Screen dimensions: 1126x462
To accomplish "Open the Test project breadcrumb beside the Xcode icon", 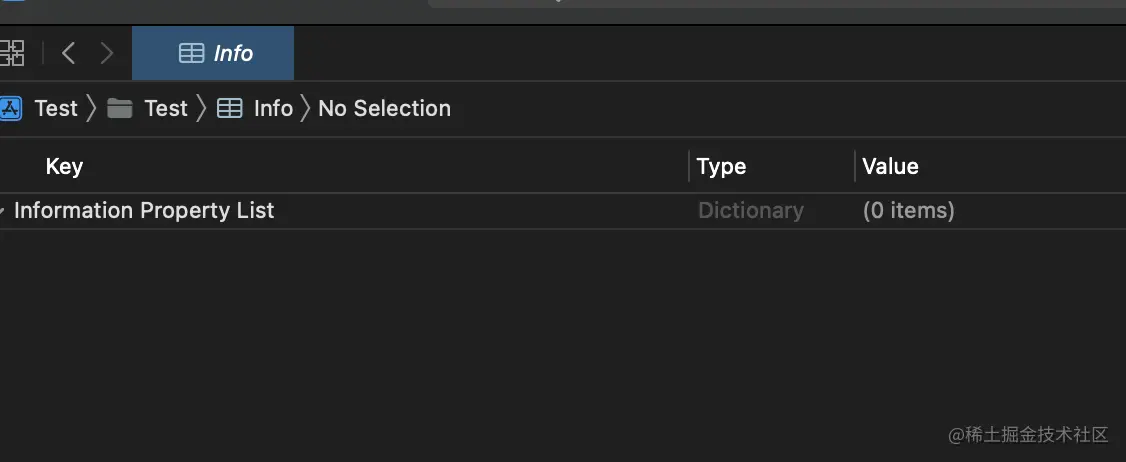I will click(x=56, y=108).
